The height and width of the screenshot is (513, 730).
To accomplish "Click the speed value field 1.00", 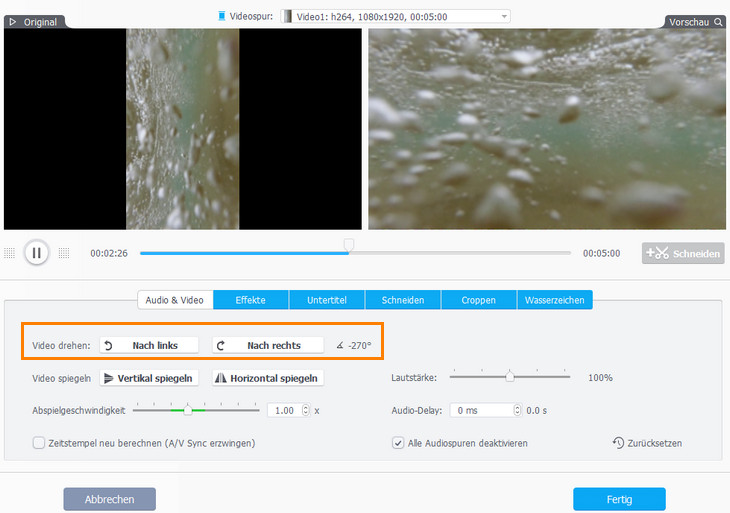I will [x=284, y=411].
